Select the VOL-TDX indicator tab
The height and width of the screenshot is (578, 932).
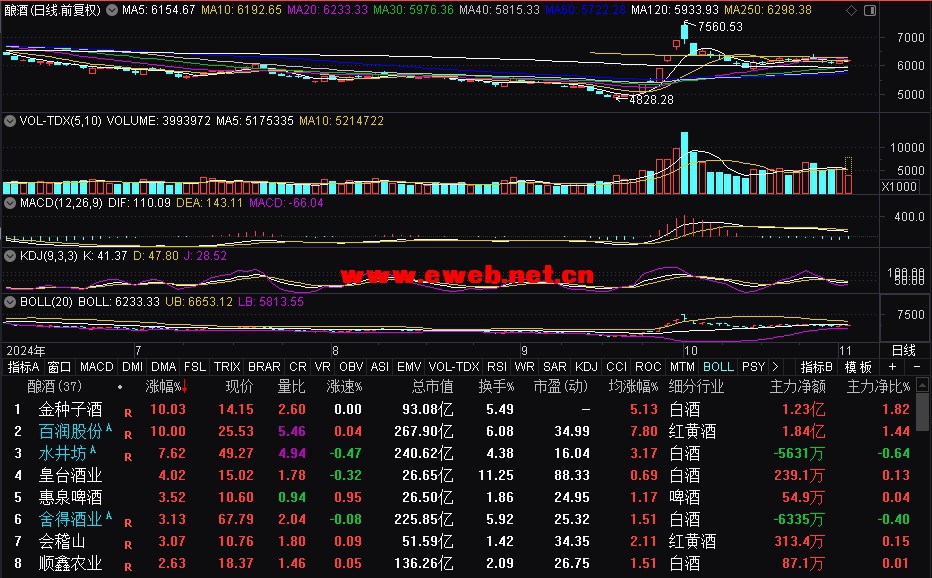pos(454,367)
